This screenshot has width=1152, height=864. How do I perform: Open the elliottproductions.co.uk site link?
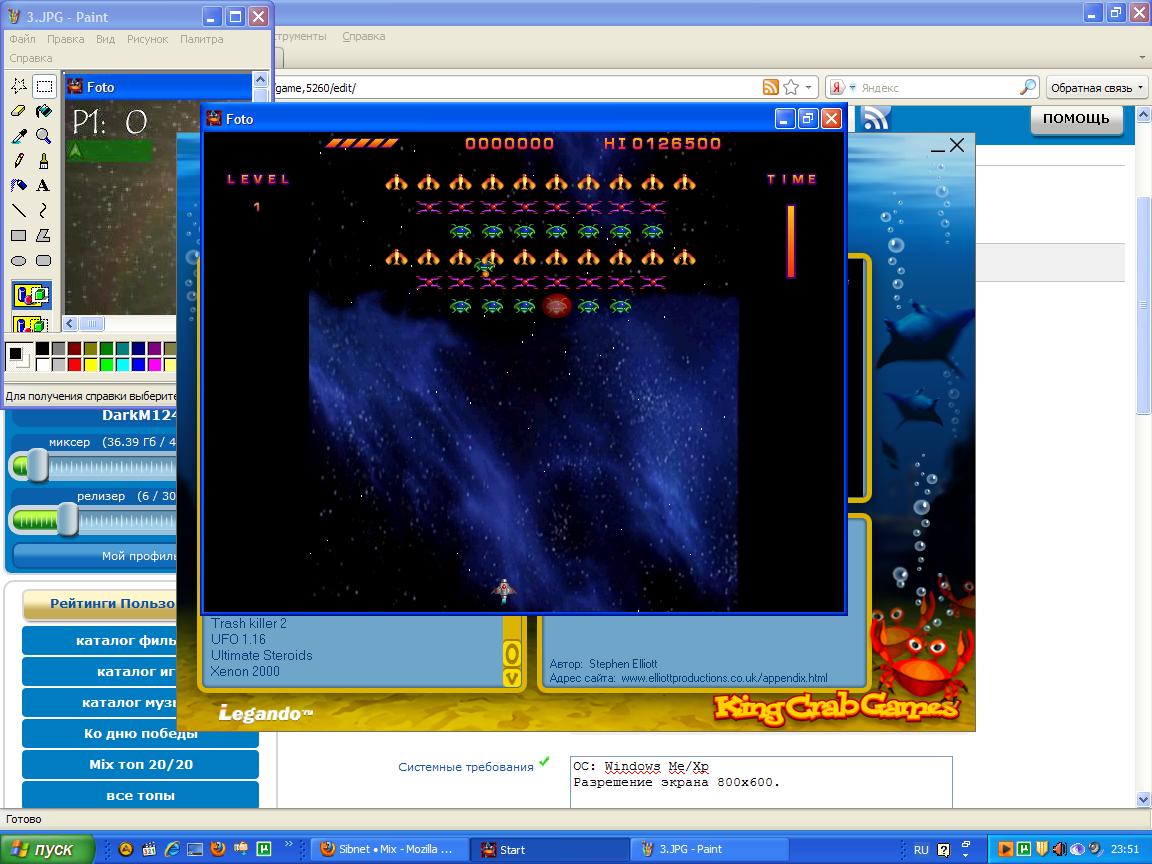pos(724,678)
